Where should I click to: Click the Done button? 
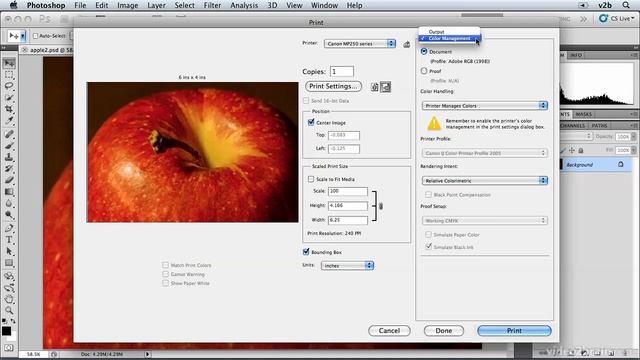point(444,331)
